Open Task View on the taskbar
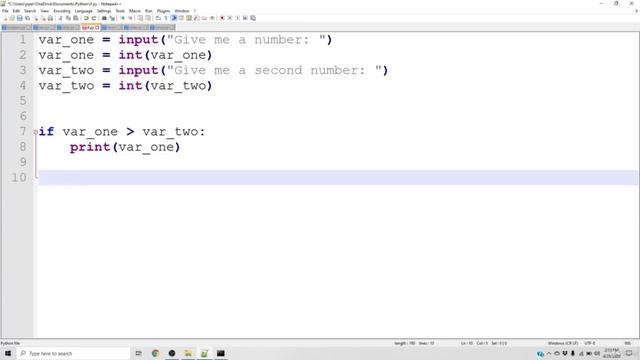 click(139, 353)
